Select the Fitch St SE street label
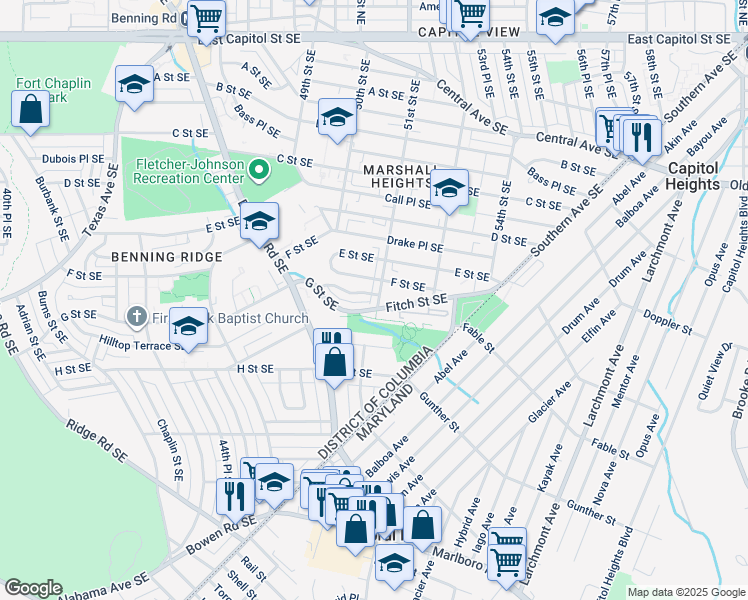The height and width of the screenshot is (600, 748). pos(416,303)
